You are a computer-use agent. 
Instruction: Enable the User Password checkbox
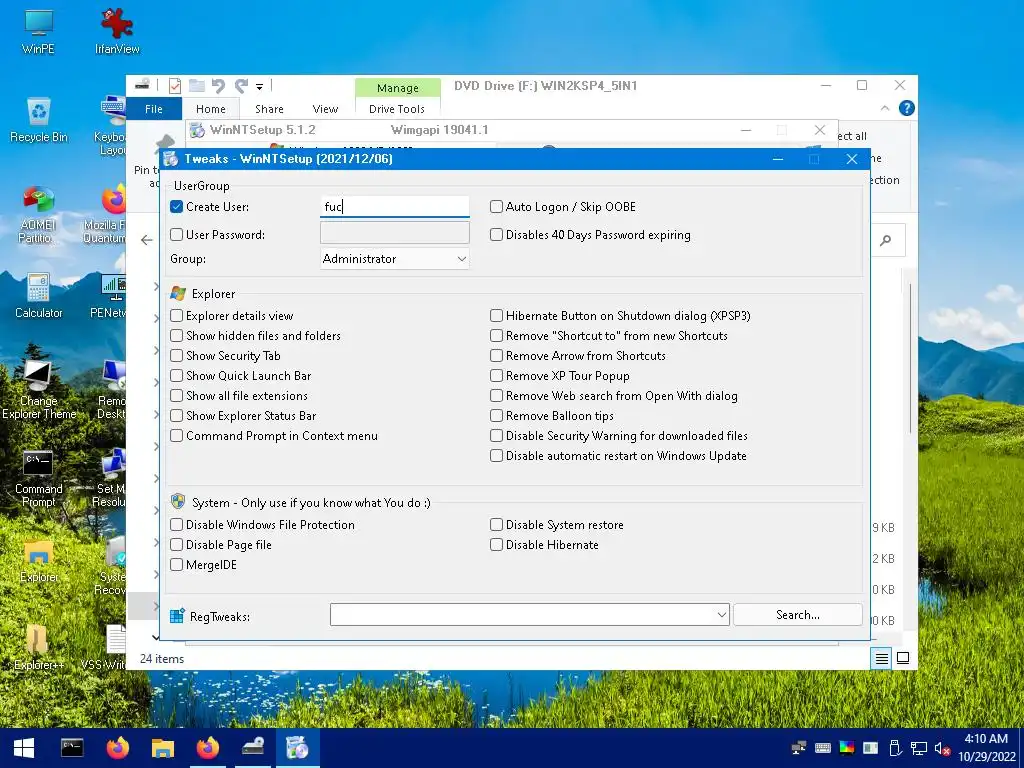tap(176, 234)
